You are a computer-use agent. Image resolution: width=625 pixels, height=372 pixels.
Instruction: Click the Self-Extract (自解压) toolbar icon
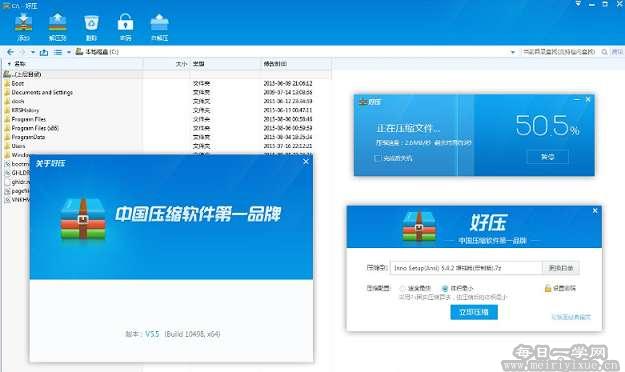[159, 23]
